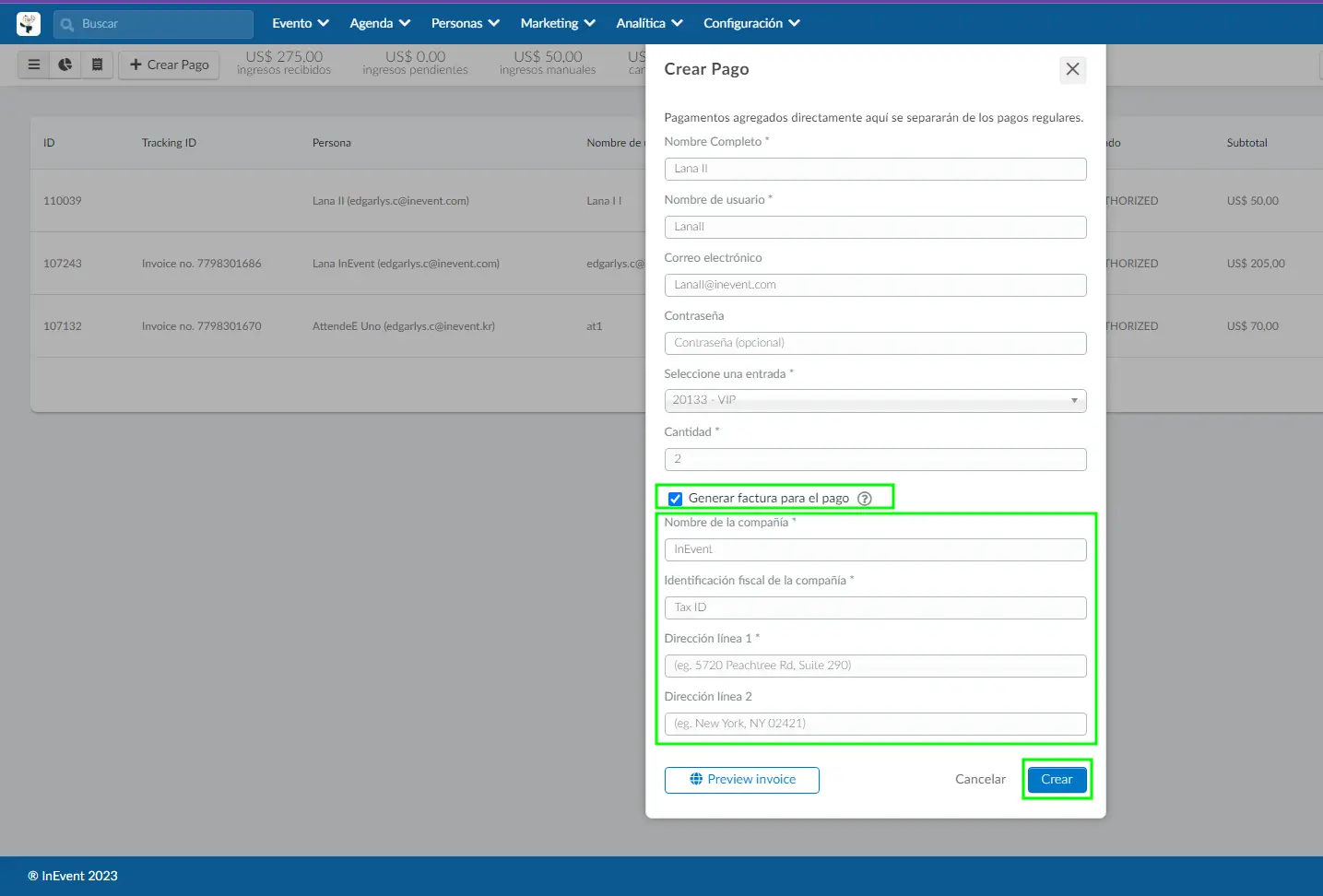Click subtotal US$ 50,00

(1252, 201)
